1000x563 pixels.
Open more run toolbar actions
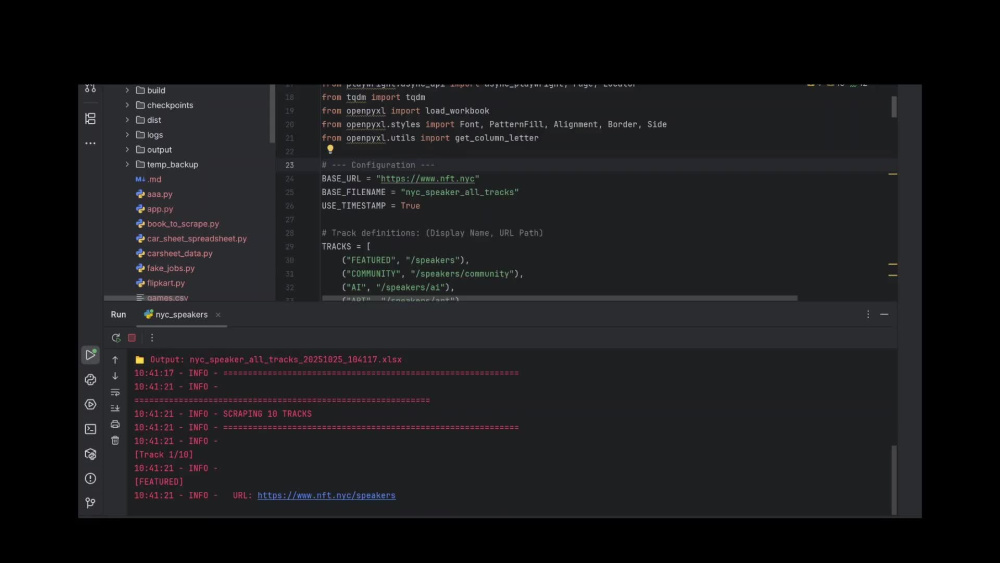tap(152, 338)
